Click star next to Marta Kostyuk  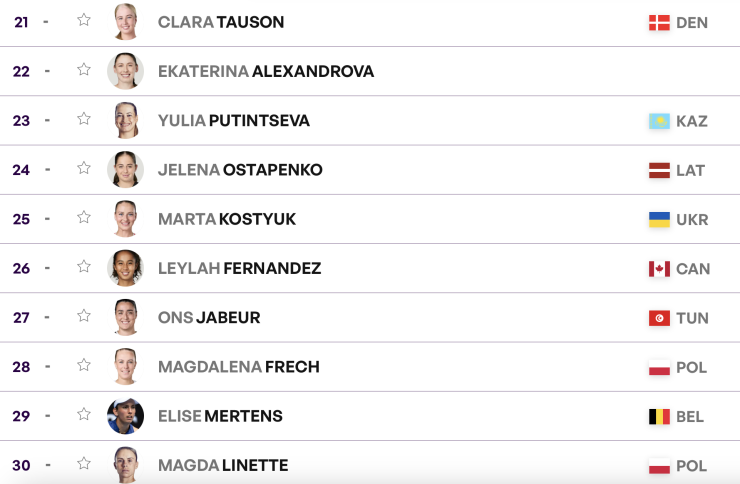(x=84, y=217)
